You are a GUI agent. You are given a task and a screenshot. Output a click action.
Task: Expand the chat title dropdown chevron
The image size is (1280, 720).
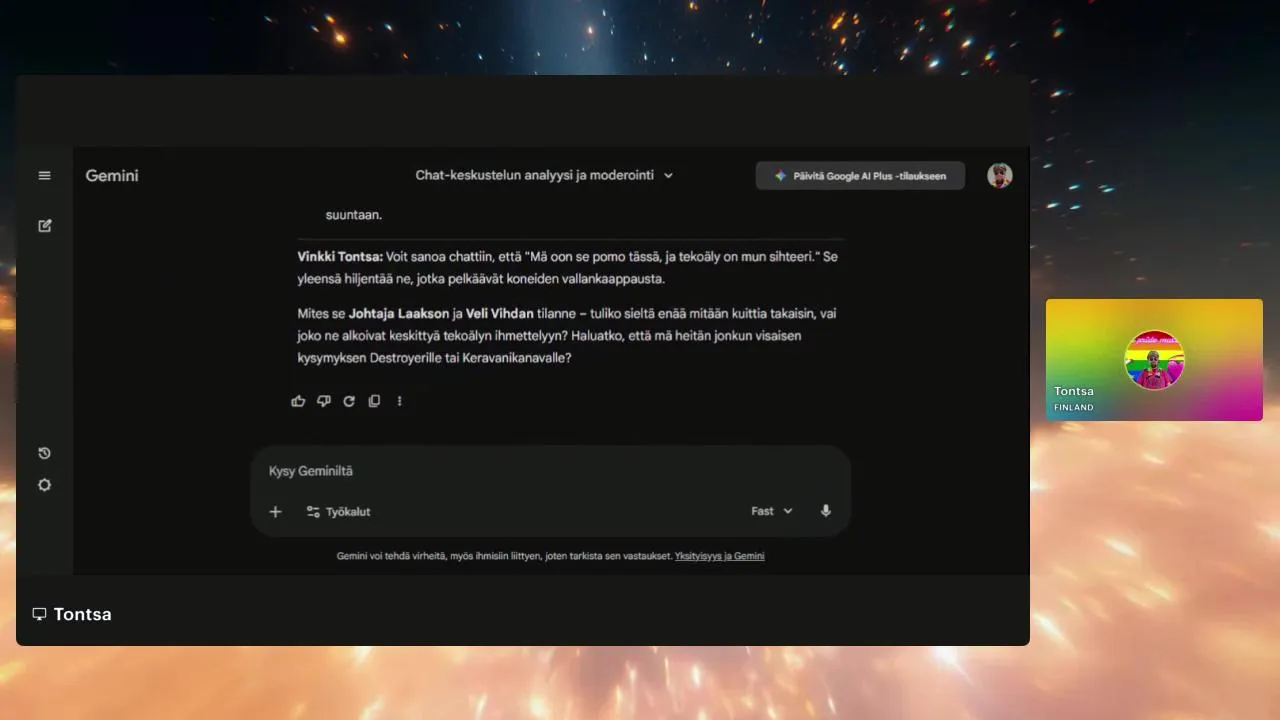668,175
